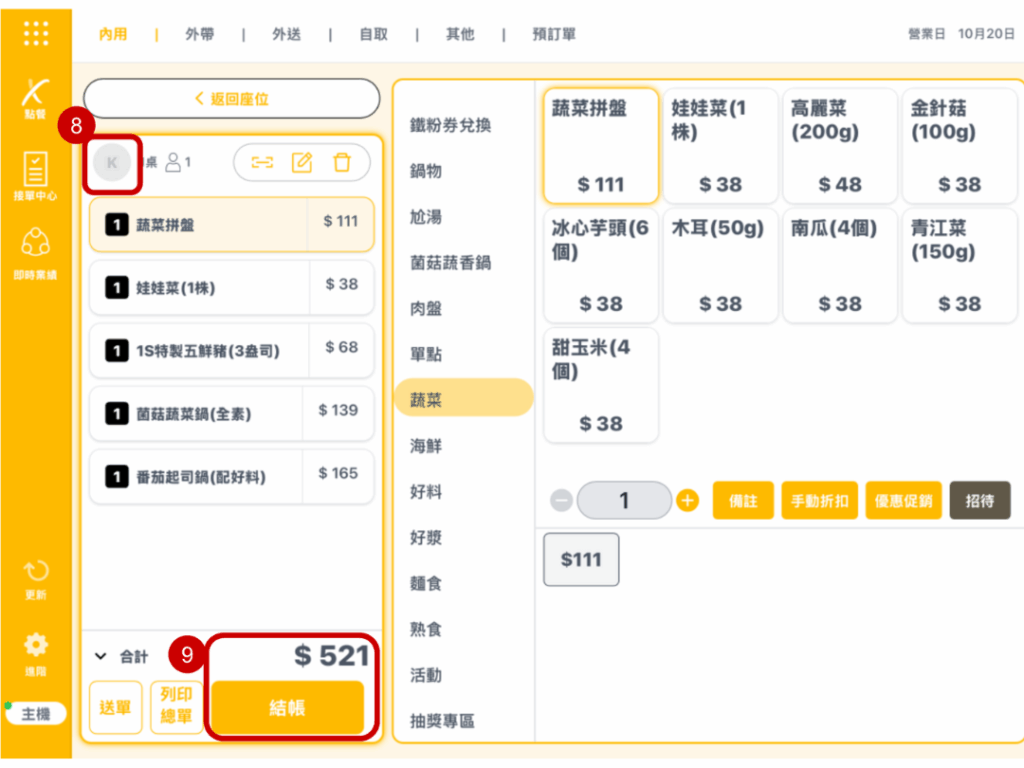Viewport: 1024px width, 768px height.
Task: Increase quantity with plus button
Action: [x=688, y=500]
